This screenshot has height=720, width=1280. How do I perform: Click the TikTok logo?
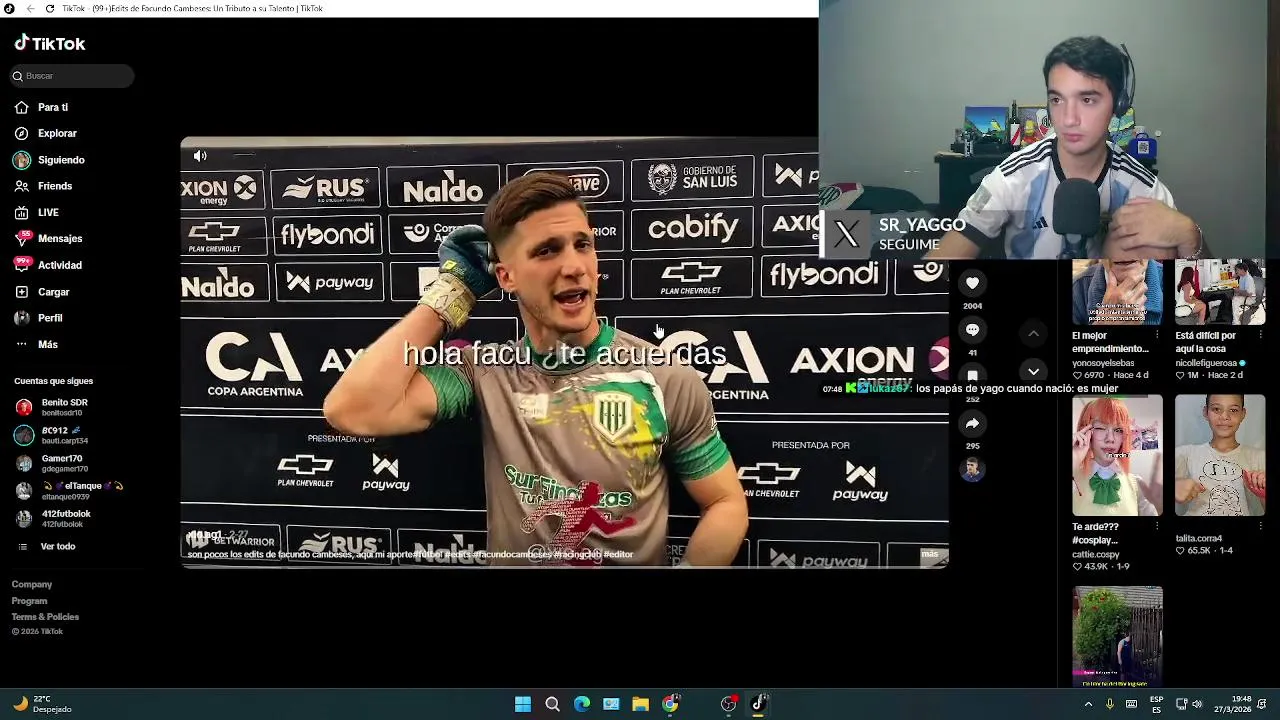50,43
